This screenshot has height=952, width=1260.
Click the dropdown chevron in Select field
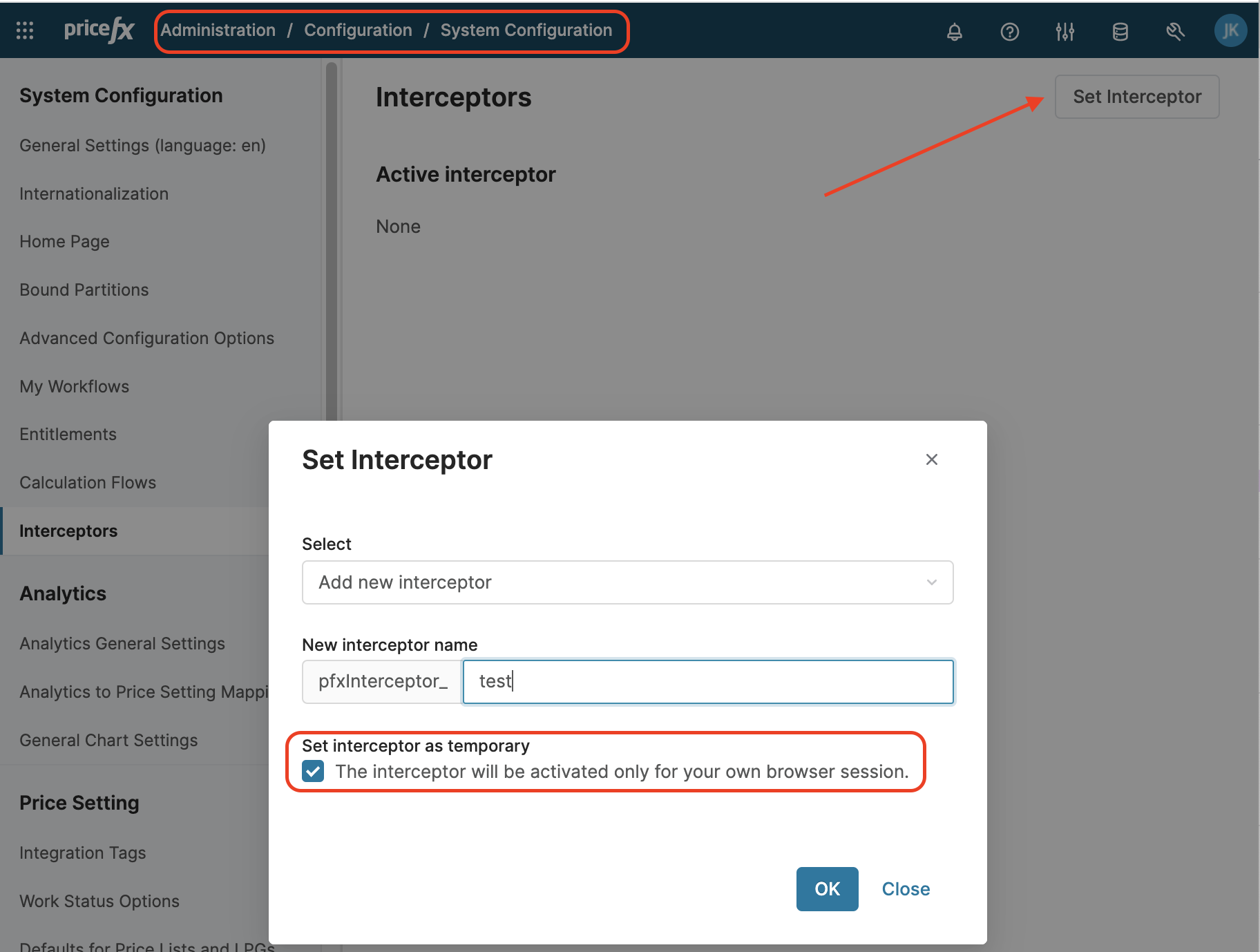click(931, 582)
